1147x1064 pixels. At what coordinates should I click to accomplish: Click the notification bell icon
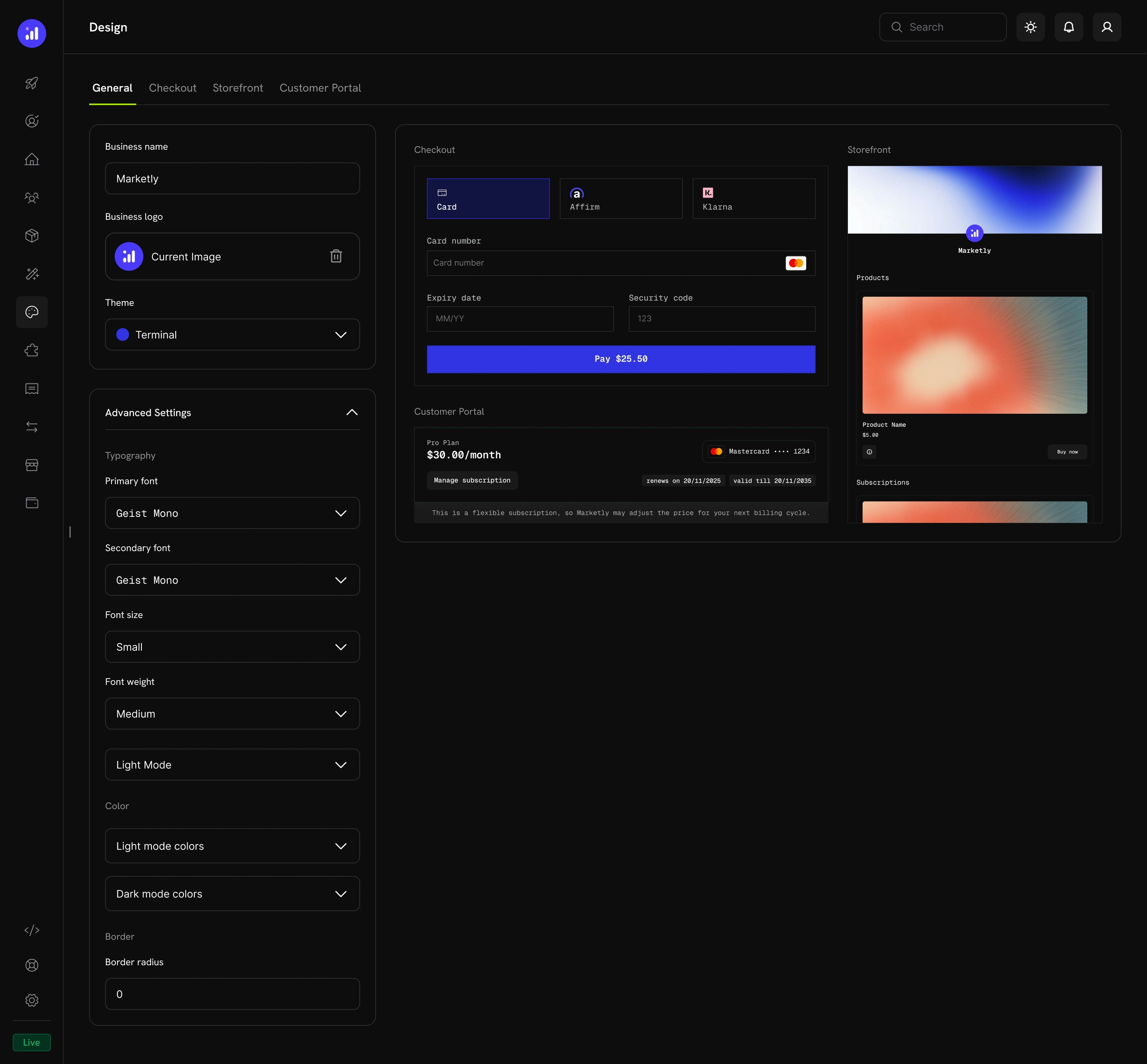coord(1069,27)
